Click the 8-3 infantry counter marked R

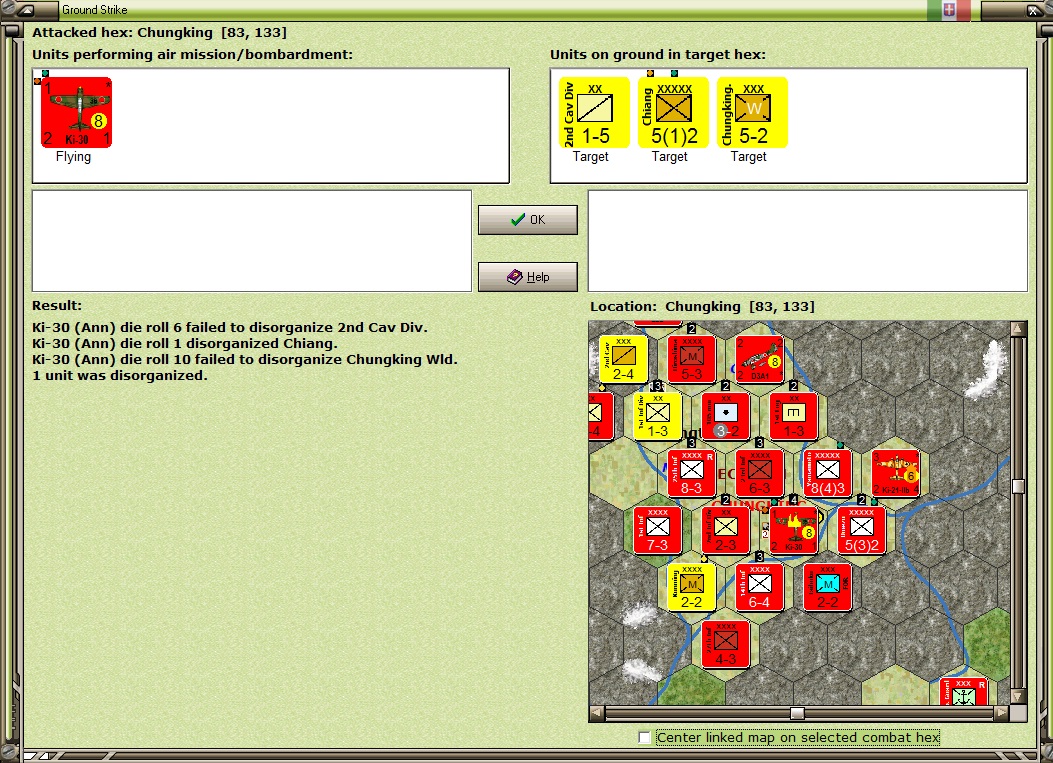[x=692, y=473]
